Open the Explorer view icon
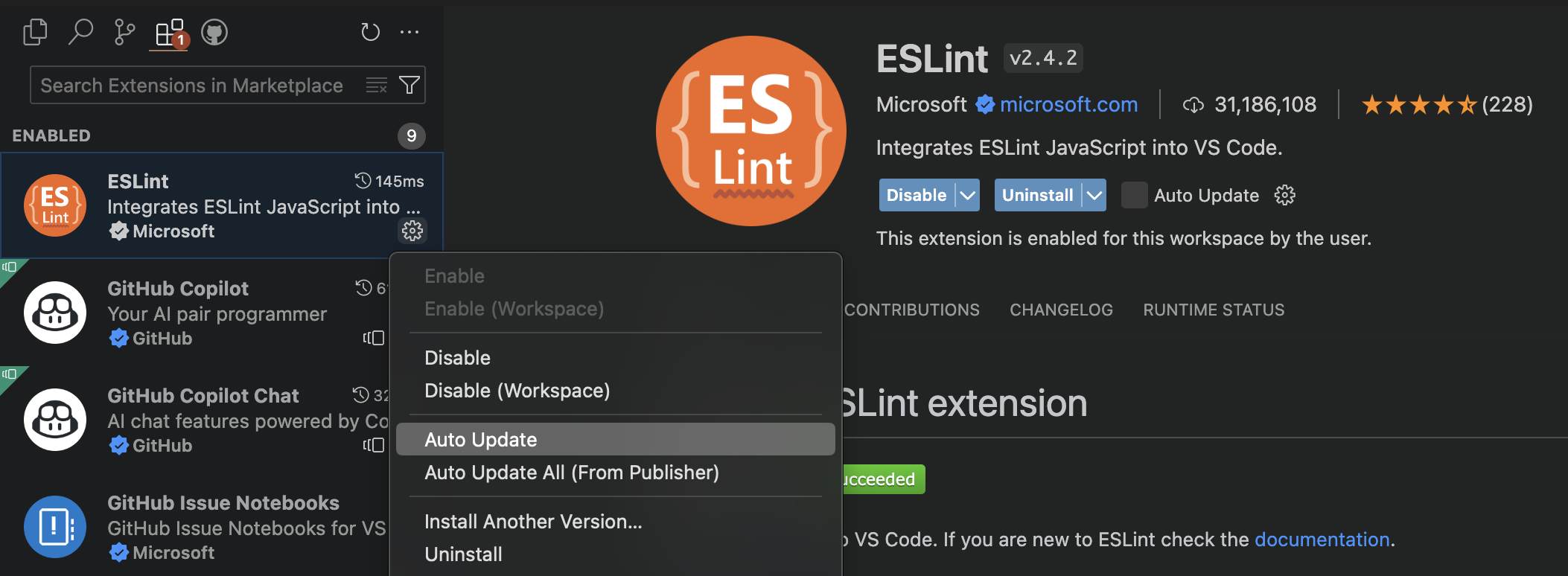Viewport: 1568px width, 576px height. 35,33
